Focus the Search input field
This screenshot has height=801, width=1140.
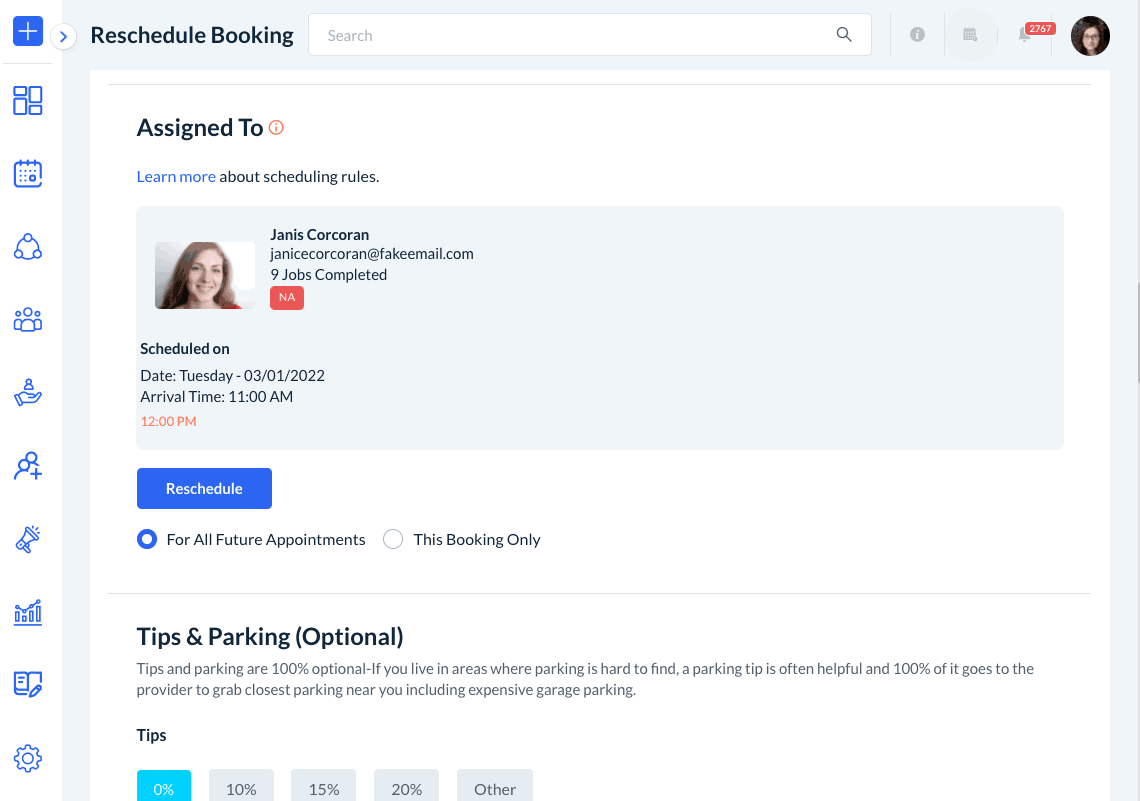point(590,35)
